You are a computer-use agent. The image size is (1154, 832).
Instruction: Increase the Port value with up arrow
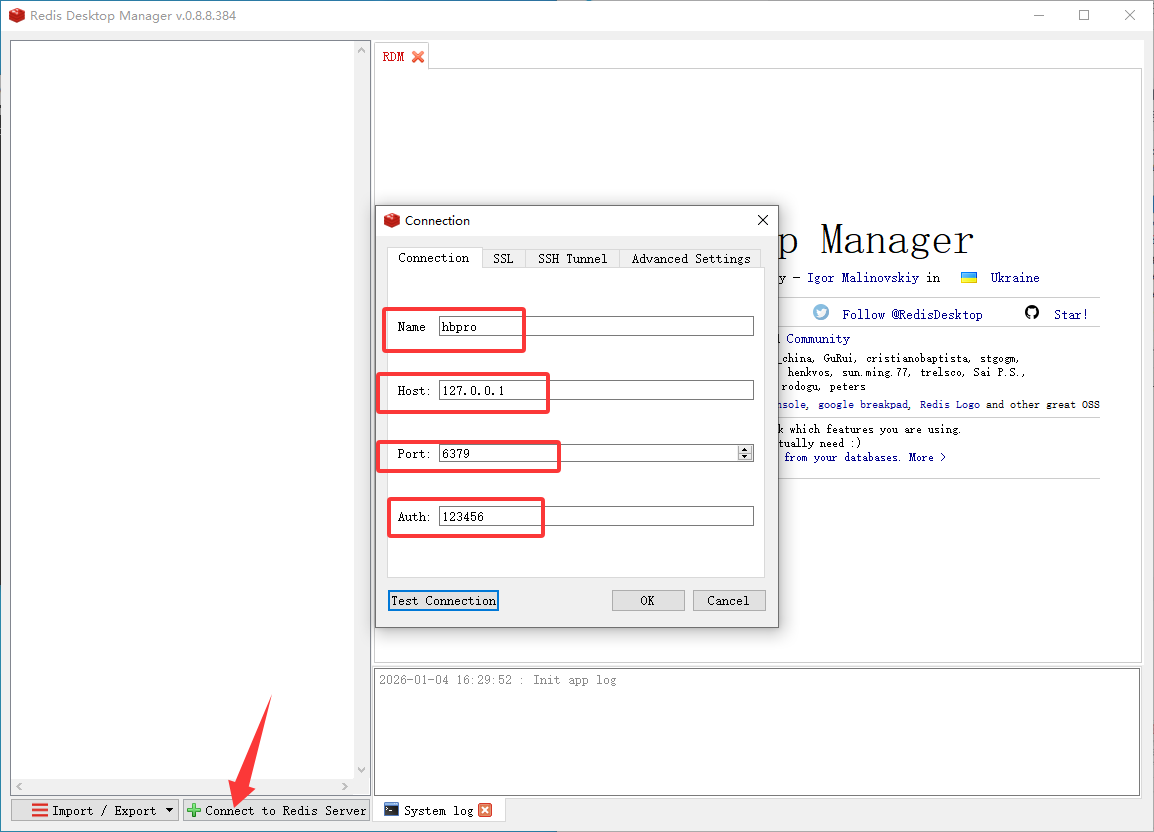click(x=745, y=449)
